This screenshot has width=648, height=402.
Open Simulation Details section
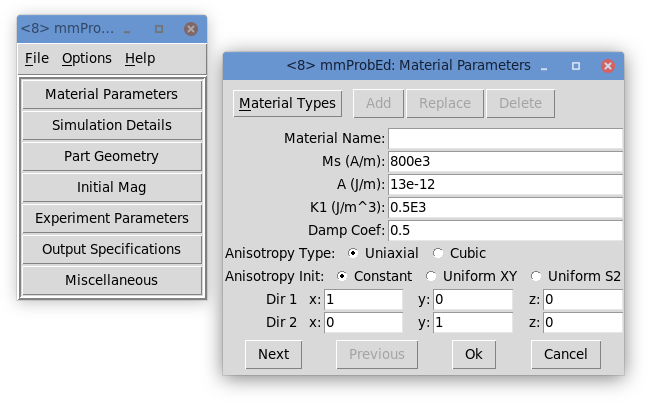tap(111, 126)
